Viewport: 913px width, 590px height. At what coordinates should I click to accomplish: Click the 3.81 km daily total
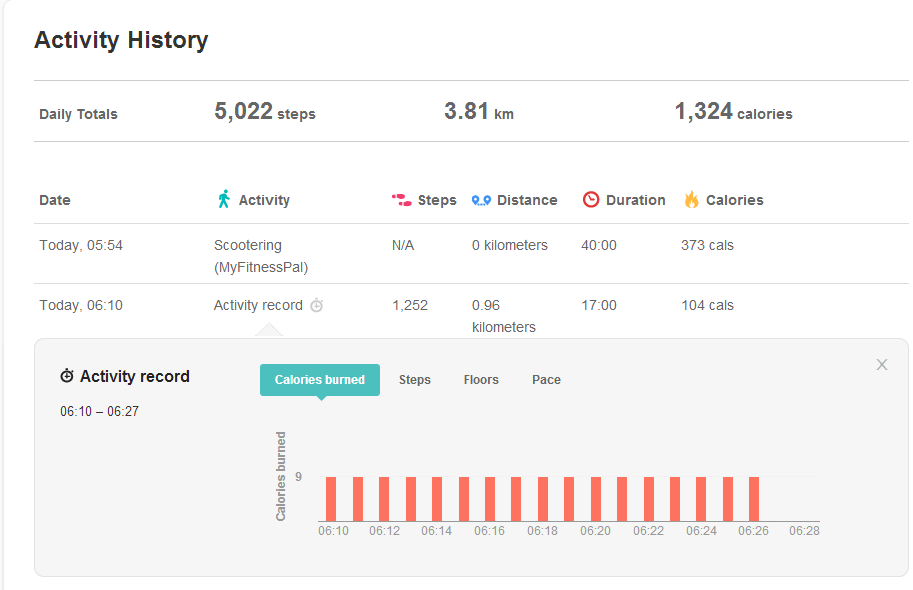(479, 112)
